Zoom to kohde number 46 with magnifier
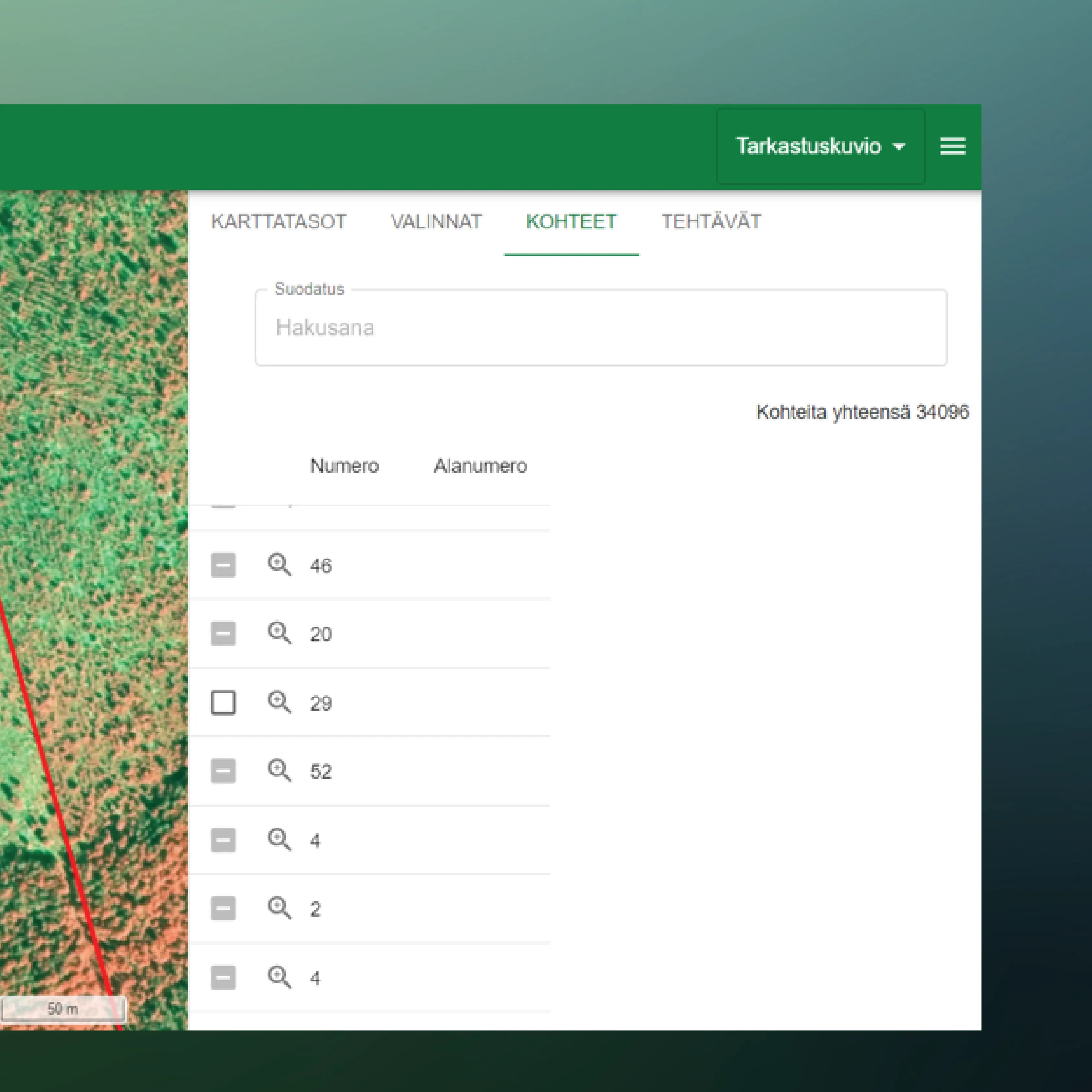 point(279,565)
